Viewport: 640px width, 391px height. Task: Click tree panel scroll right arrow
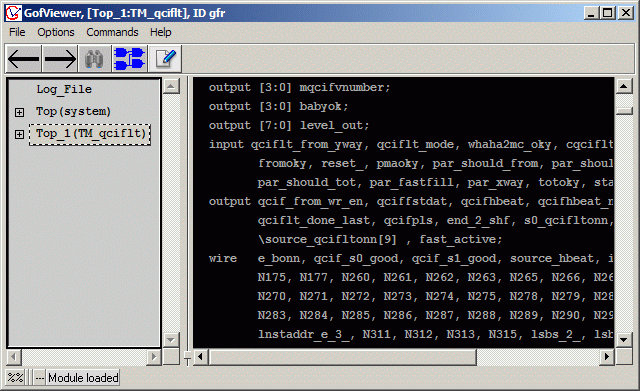coord(153,357)
